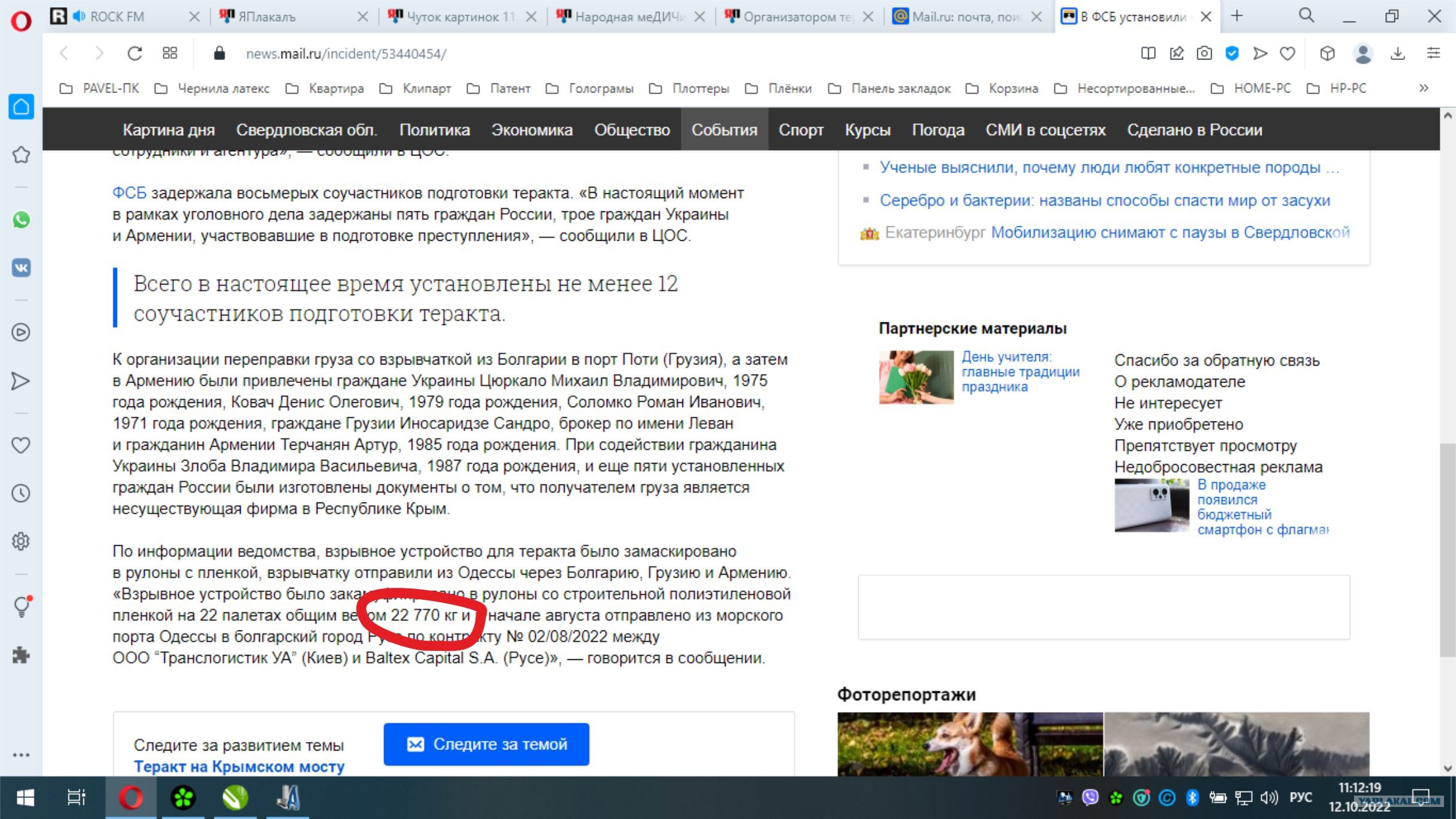Open the Погода section
The height and width of the screenshot is (819, 1456).
click(938, 130)
